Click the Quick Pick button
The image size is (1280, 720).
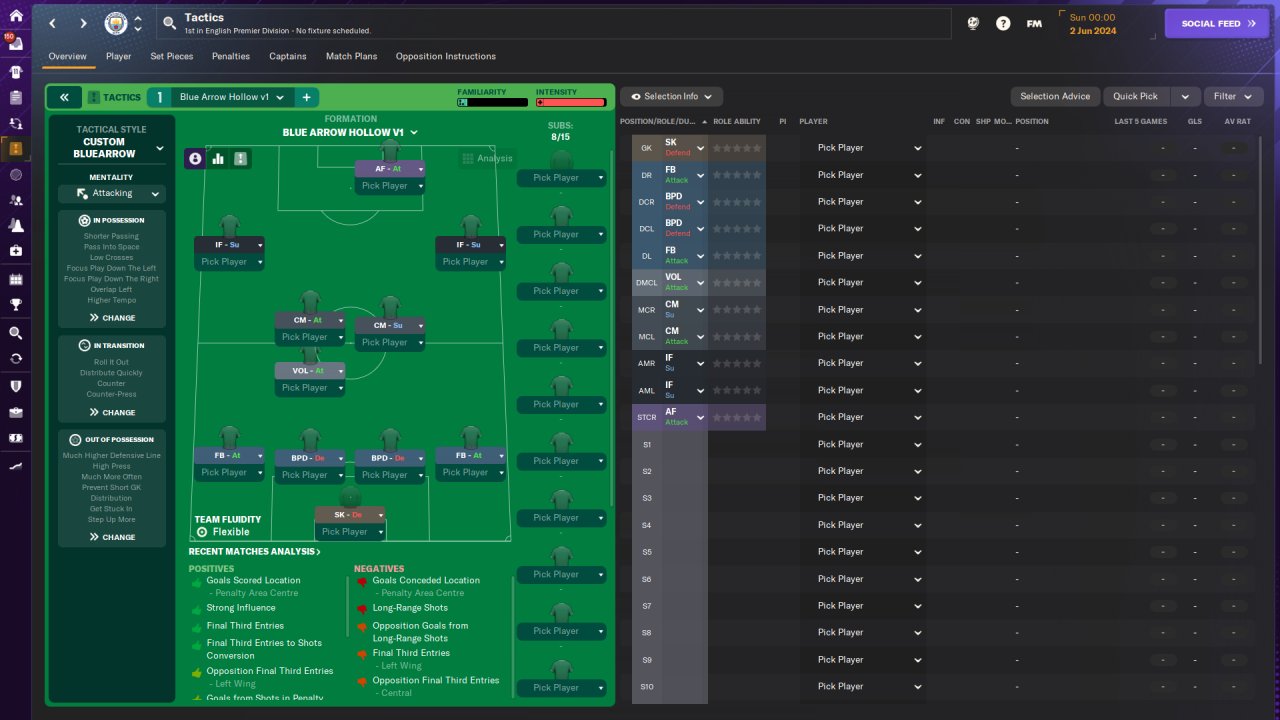(x=1136, y=97)
